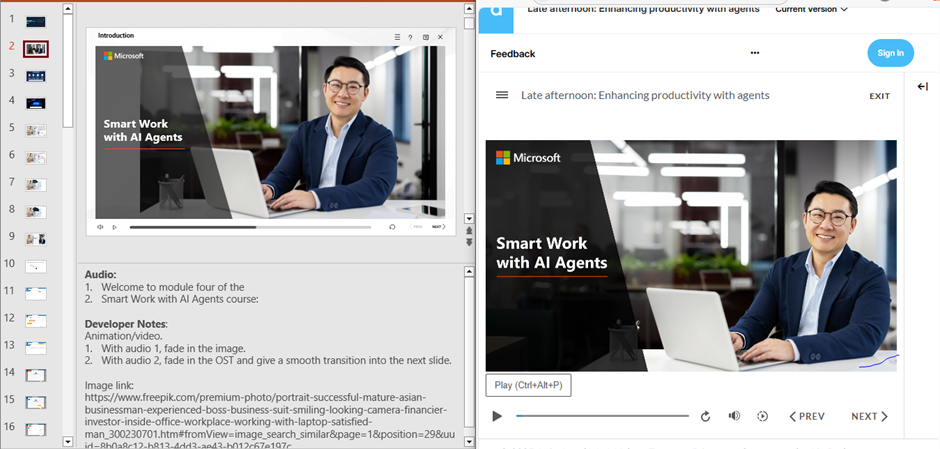This screenshot has width=940, height=449.
Task: Select slide 16 thumbnail in PowerPoint
Action: pyautogui.click(x=36, y=429)
